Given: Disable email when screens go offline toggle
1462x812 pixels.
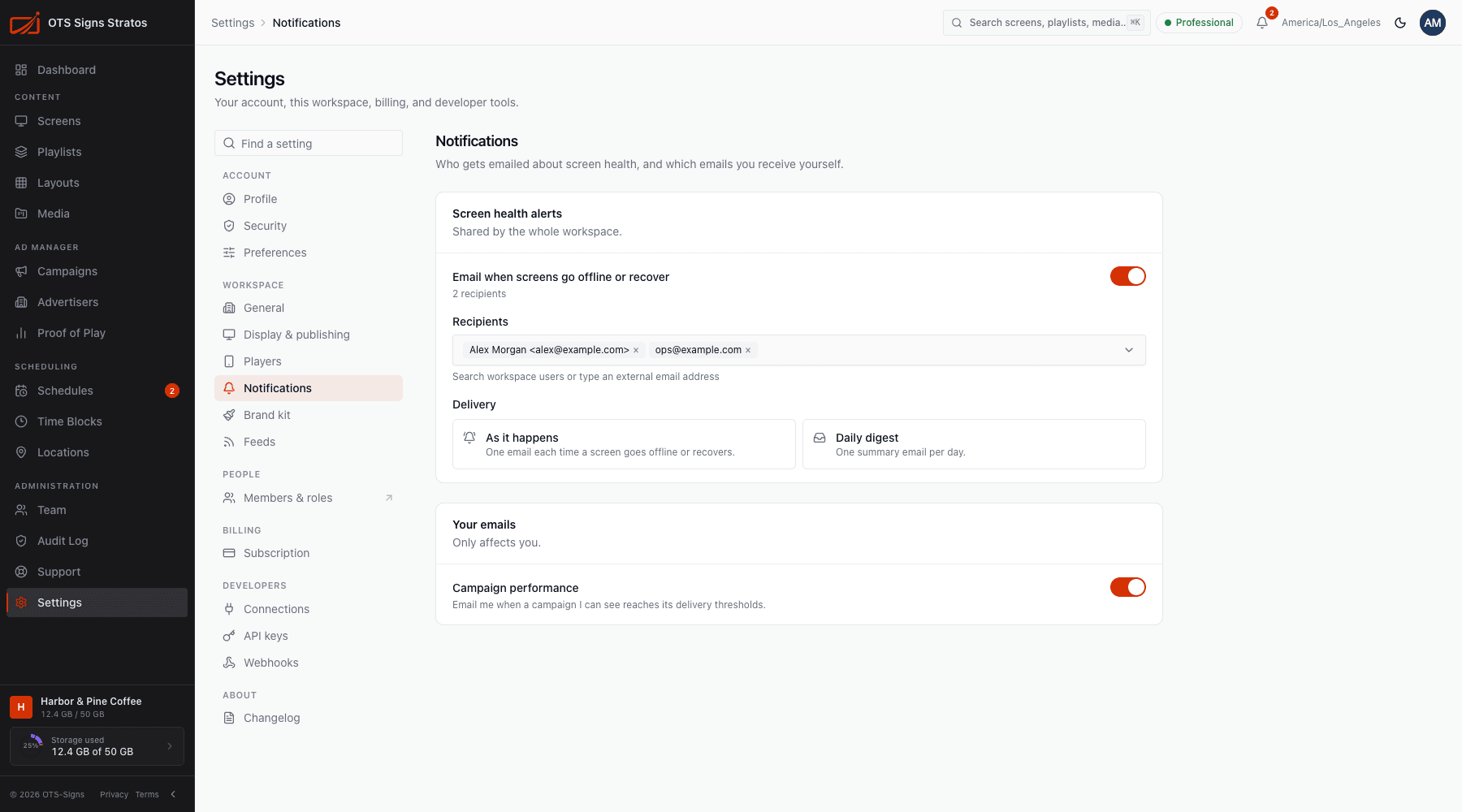Looking at the screenshot, I should [x=1128, y=276].
